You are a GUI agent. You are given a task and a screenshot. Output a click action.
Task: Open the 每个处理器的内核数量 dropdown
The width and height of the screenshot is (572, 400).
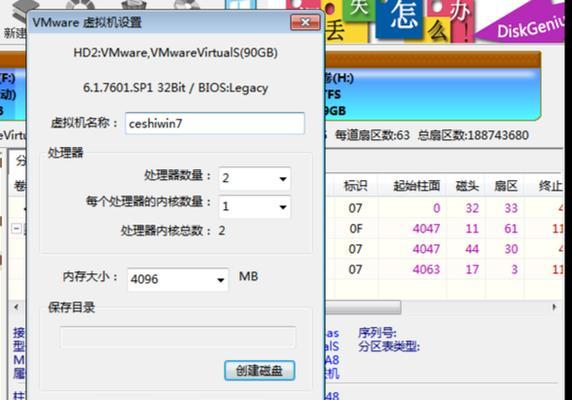[255, 207]
